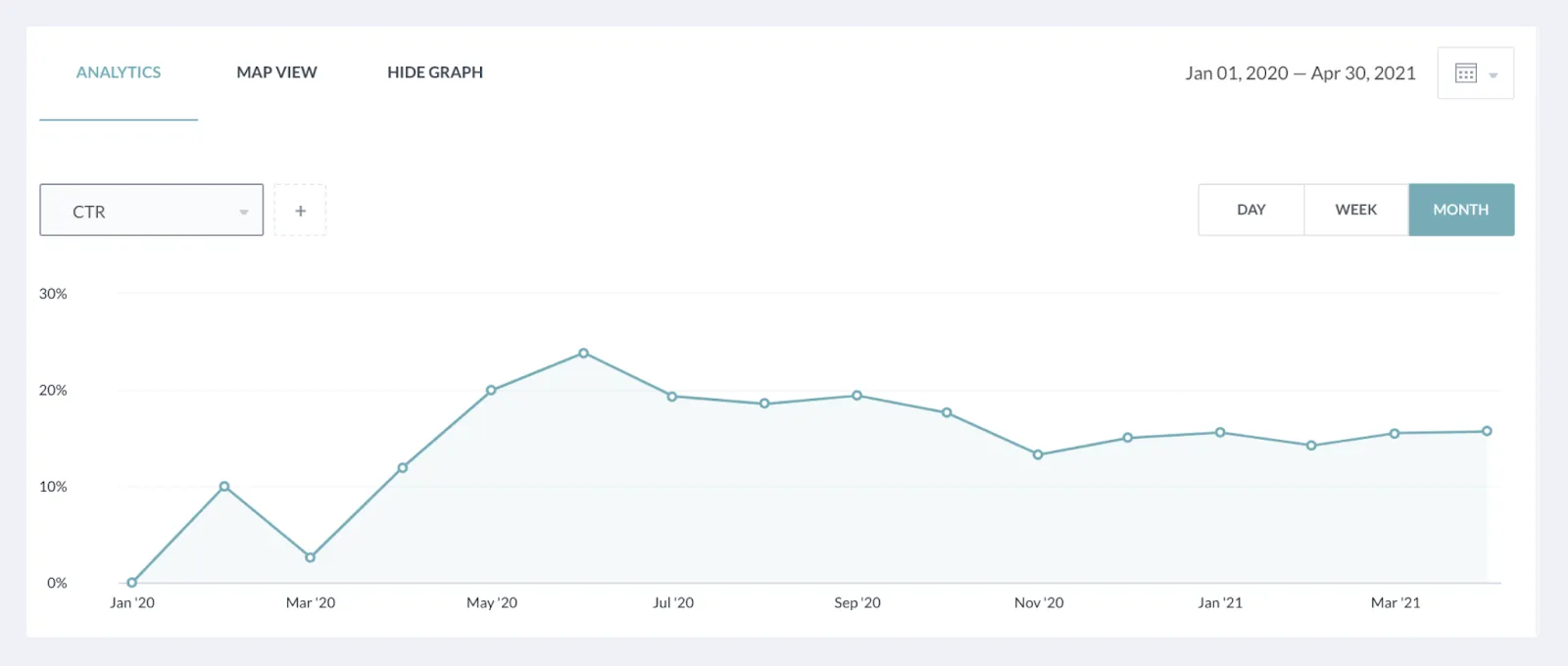The height and width of the screenshot is (666, 1568).
Task: Click the date range text
Action: (x=1299, y=73)
